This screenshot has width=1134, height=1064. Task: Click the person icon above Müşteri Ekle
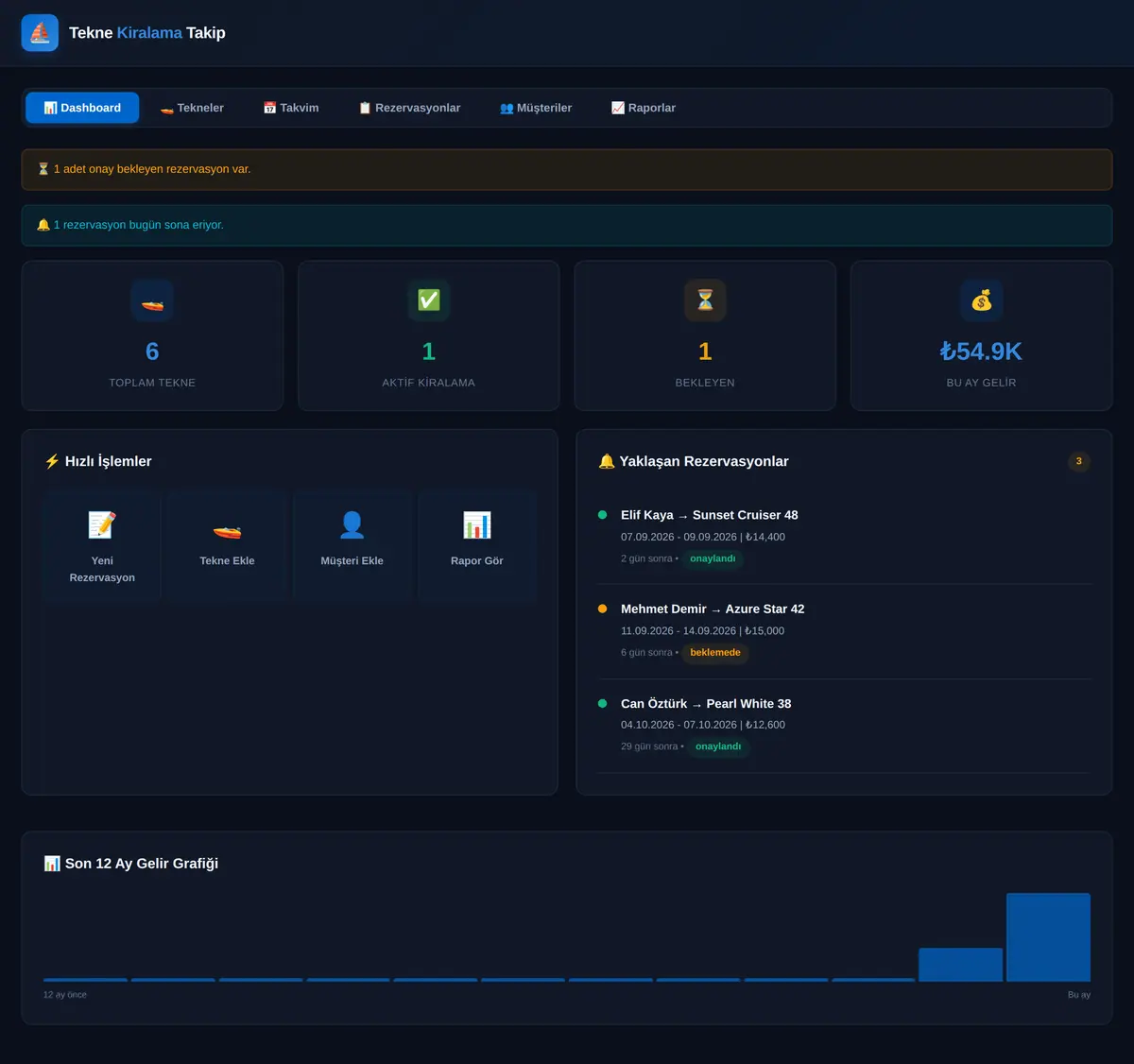(352, 524)
